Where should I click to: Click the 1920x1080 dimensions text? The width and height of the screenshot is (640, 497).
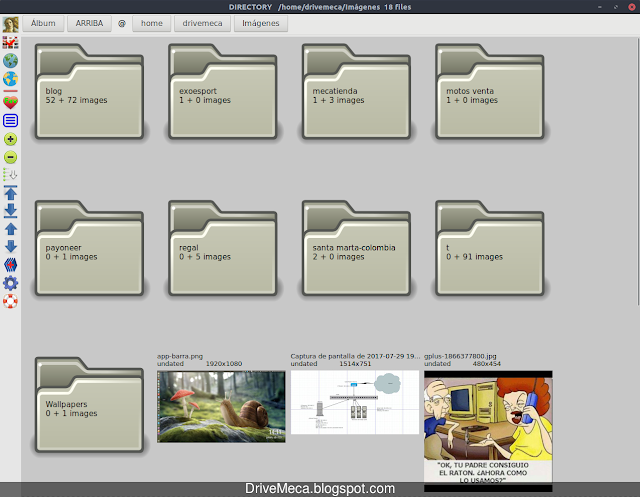pos(224,364)
